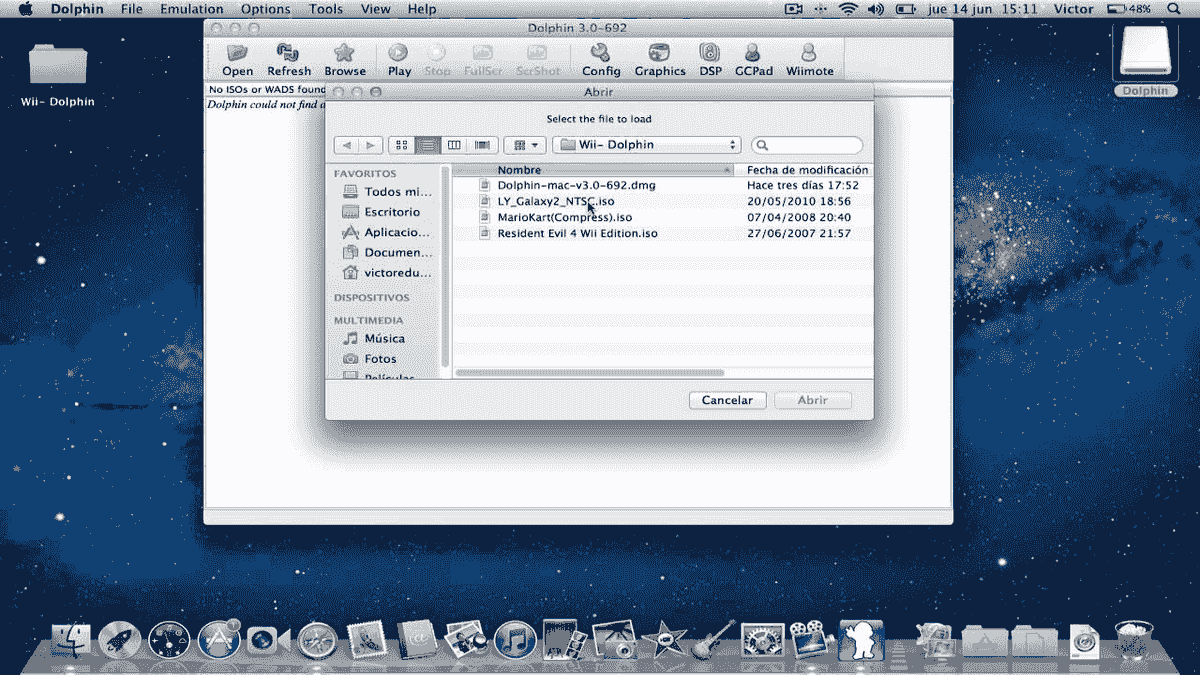Open the Config settings in Dolphin toolbar
The height and width of the screenshot is (675, 1200).
[600, 58]
